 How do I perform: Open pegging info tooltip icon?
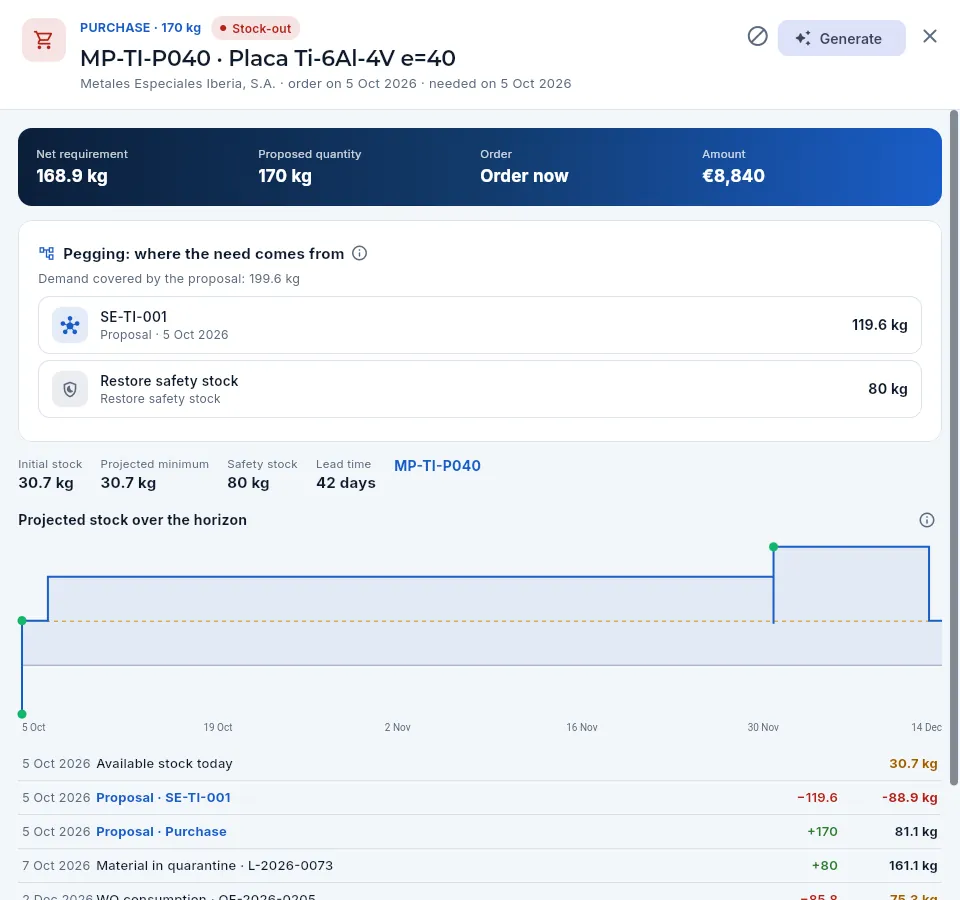coord(359,253)
